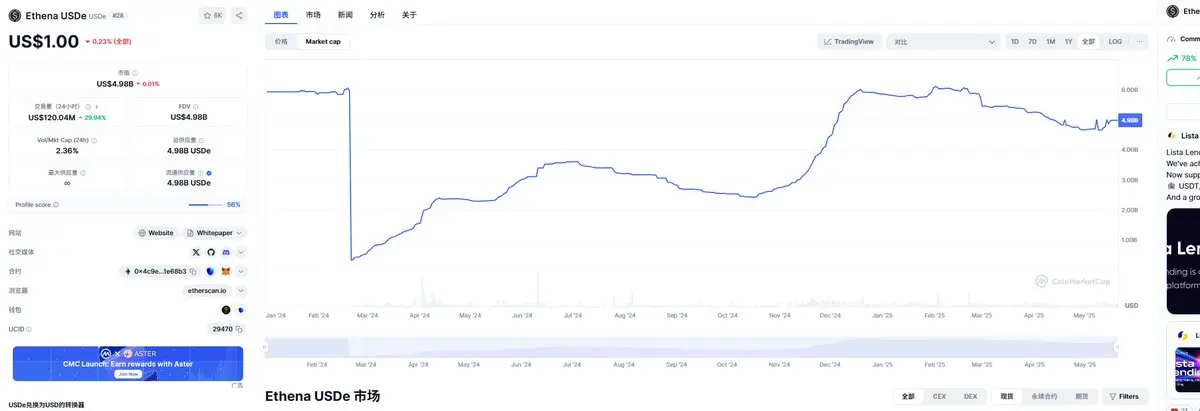This screenshot has height=411, width=1200.
Task: Expand more explorers next to etherscan.io
Action: click(241, 290)
